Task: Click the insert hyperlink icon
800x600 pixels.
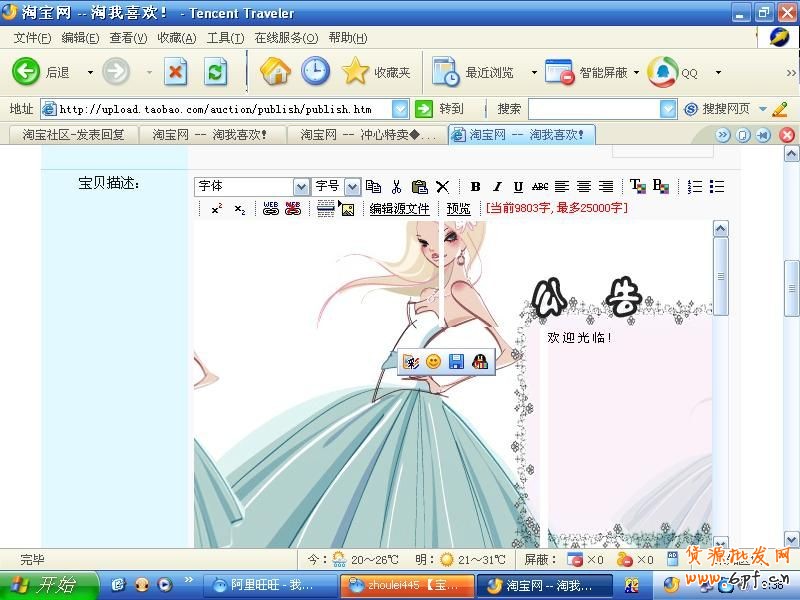Action: point(270,209)
